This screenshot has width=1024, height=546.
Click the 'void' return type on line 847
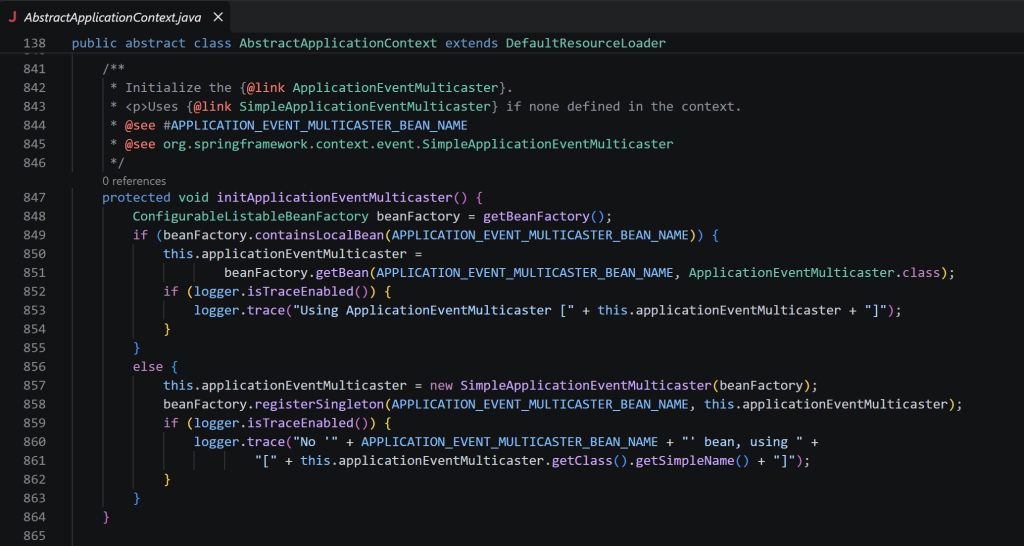(x=193, y=197)
